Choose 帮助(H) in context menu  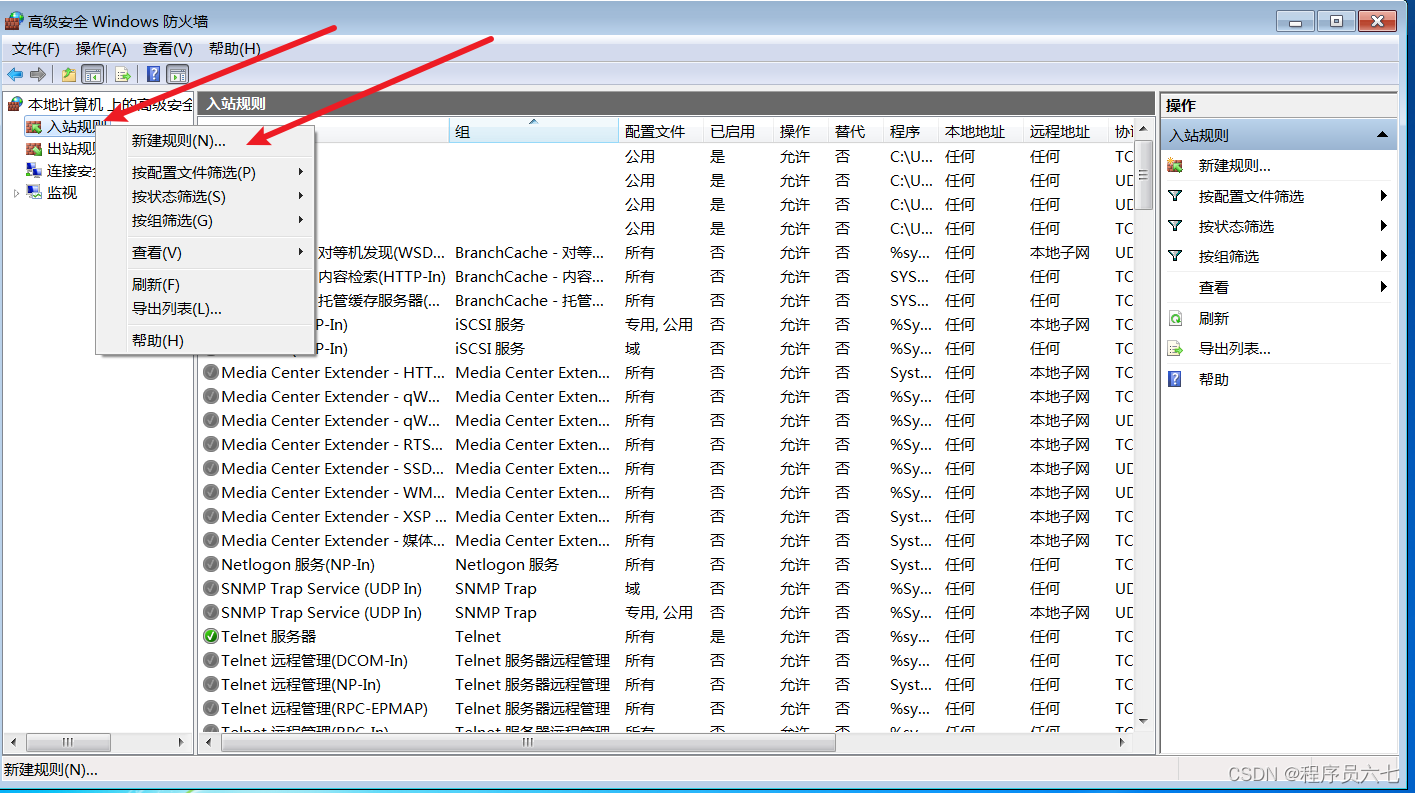(x=205, y=341)
